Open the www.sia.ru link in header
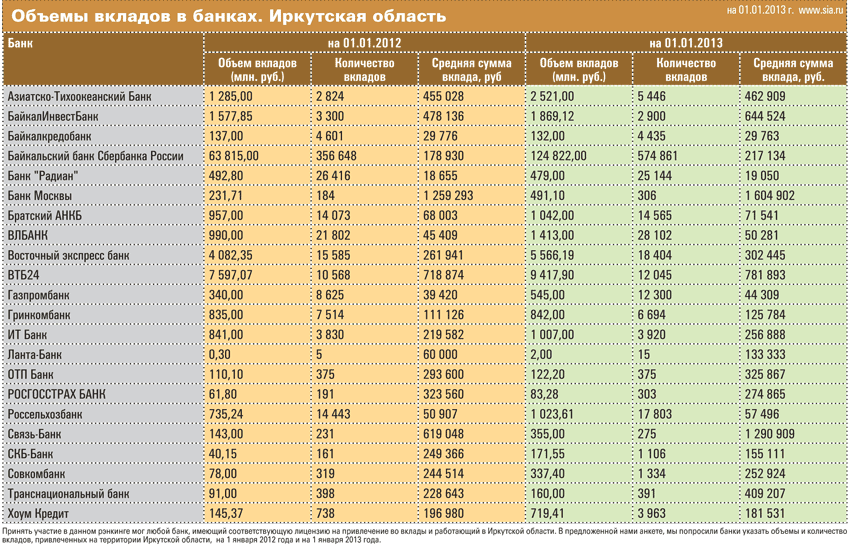Screen dimensions: 850x547 821,10
